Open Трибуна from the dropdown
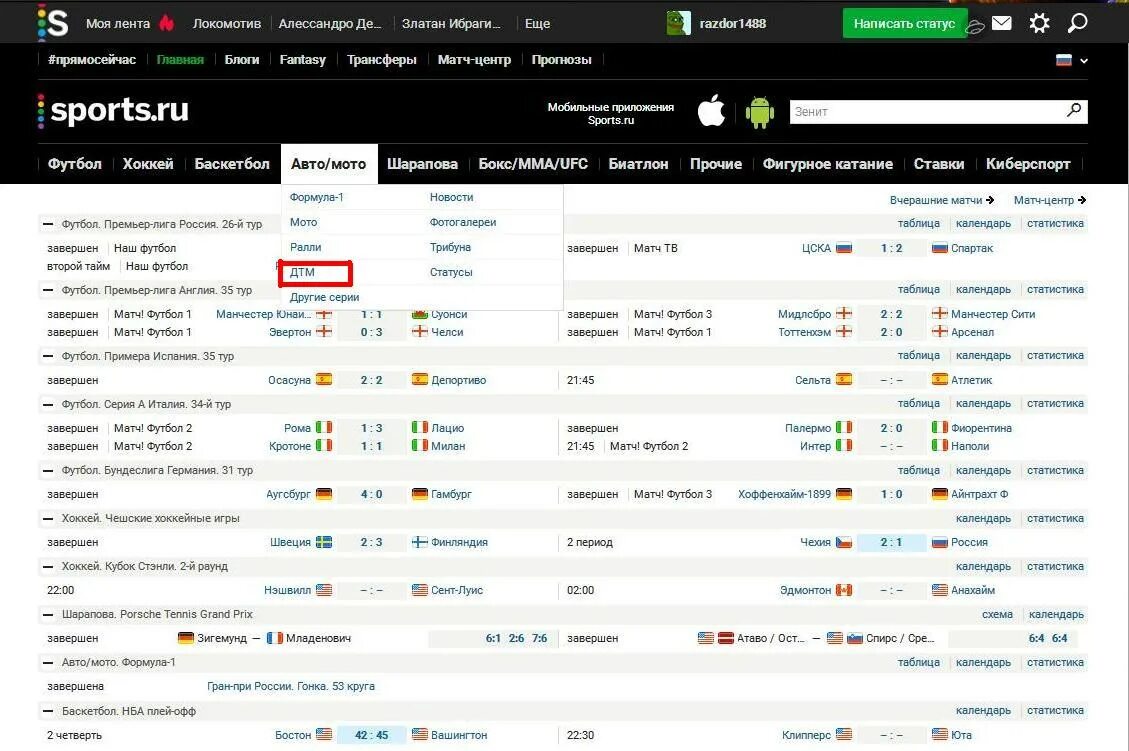 pyautogui.click(x=450, y=247)
